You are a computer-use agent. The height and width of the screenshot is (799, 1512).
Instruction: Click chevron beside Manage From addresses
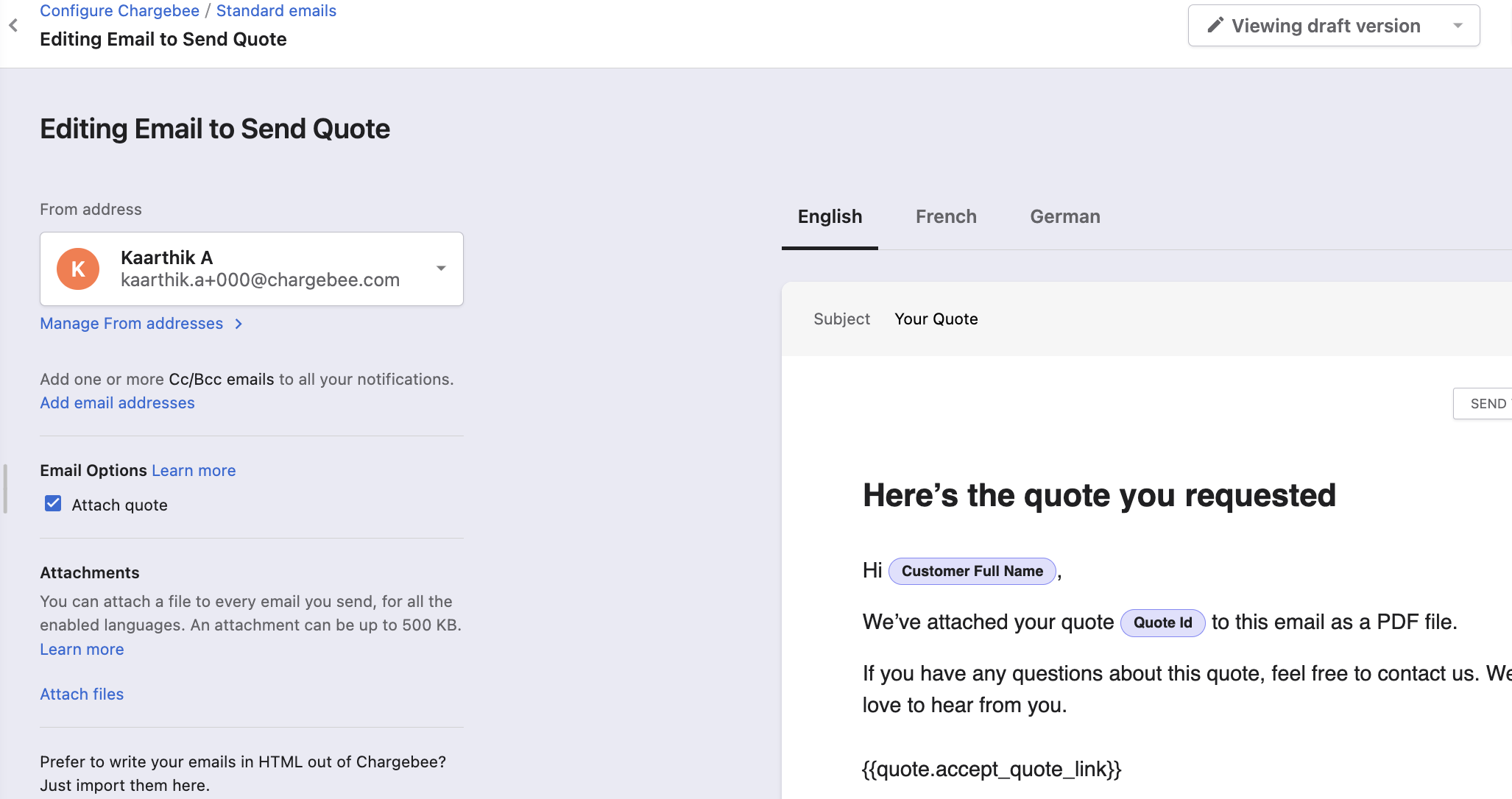pyautogui.click(x=239, y=324)
